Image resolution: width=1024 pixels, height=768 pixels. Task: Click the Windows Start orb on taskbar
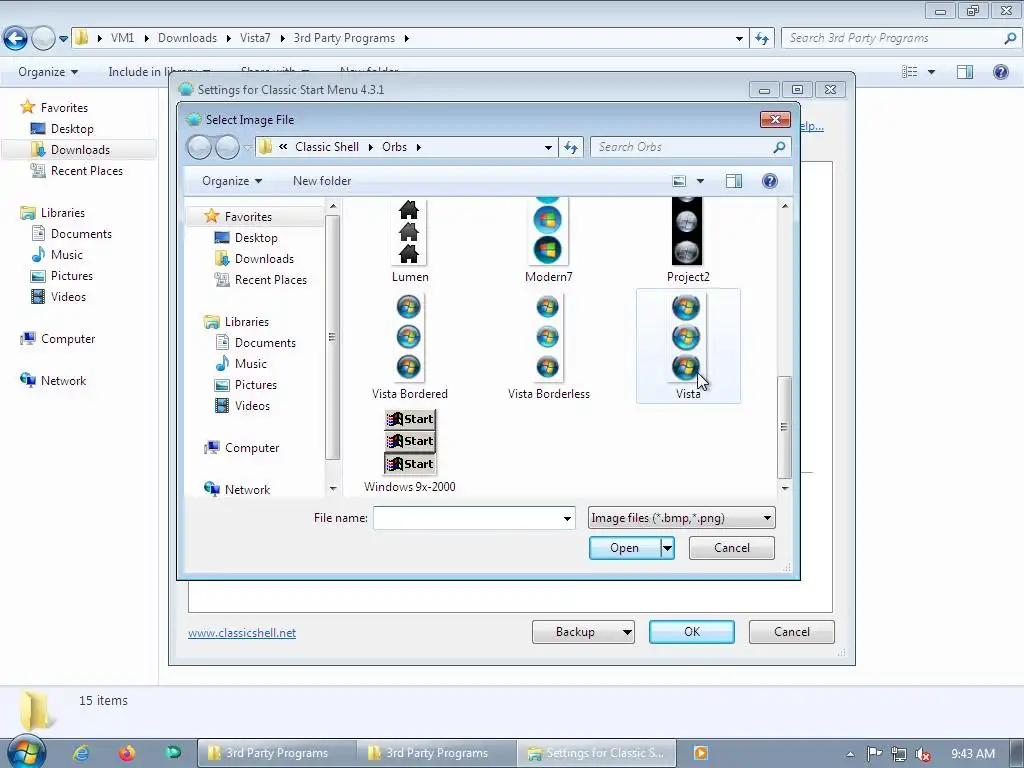(x=25, y=752)
